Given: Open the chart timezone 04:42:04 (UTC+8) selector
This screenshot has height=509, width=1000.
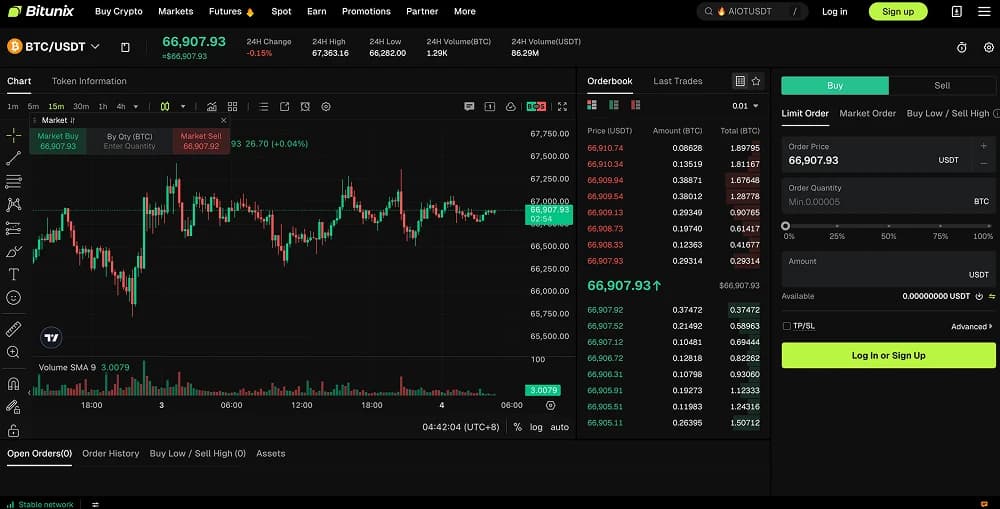Looking at the screenshot, I should [460, 427].
